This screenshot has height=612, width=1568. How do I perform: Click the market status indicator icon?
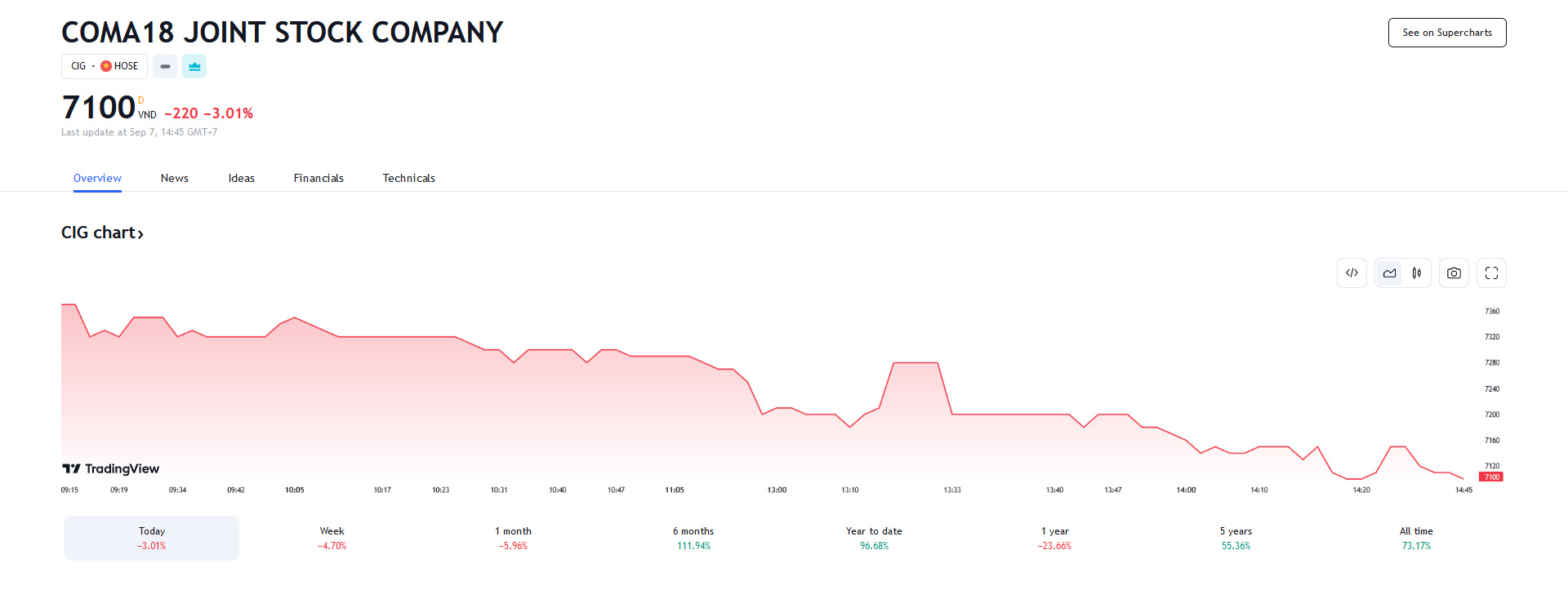pos(164,66)
